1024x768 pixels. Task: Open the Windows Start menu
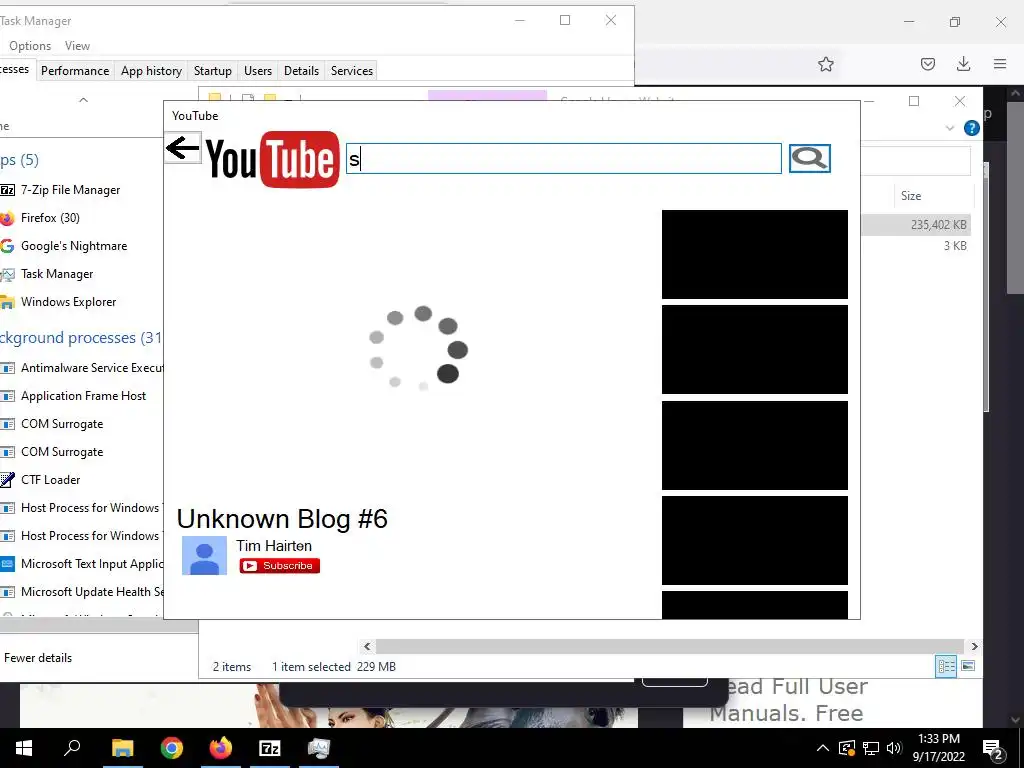(x=24, y=748)
